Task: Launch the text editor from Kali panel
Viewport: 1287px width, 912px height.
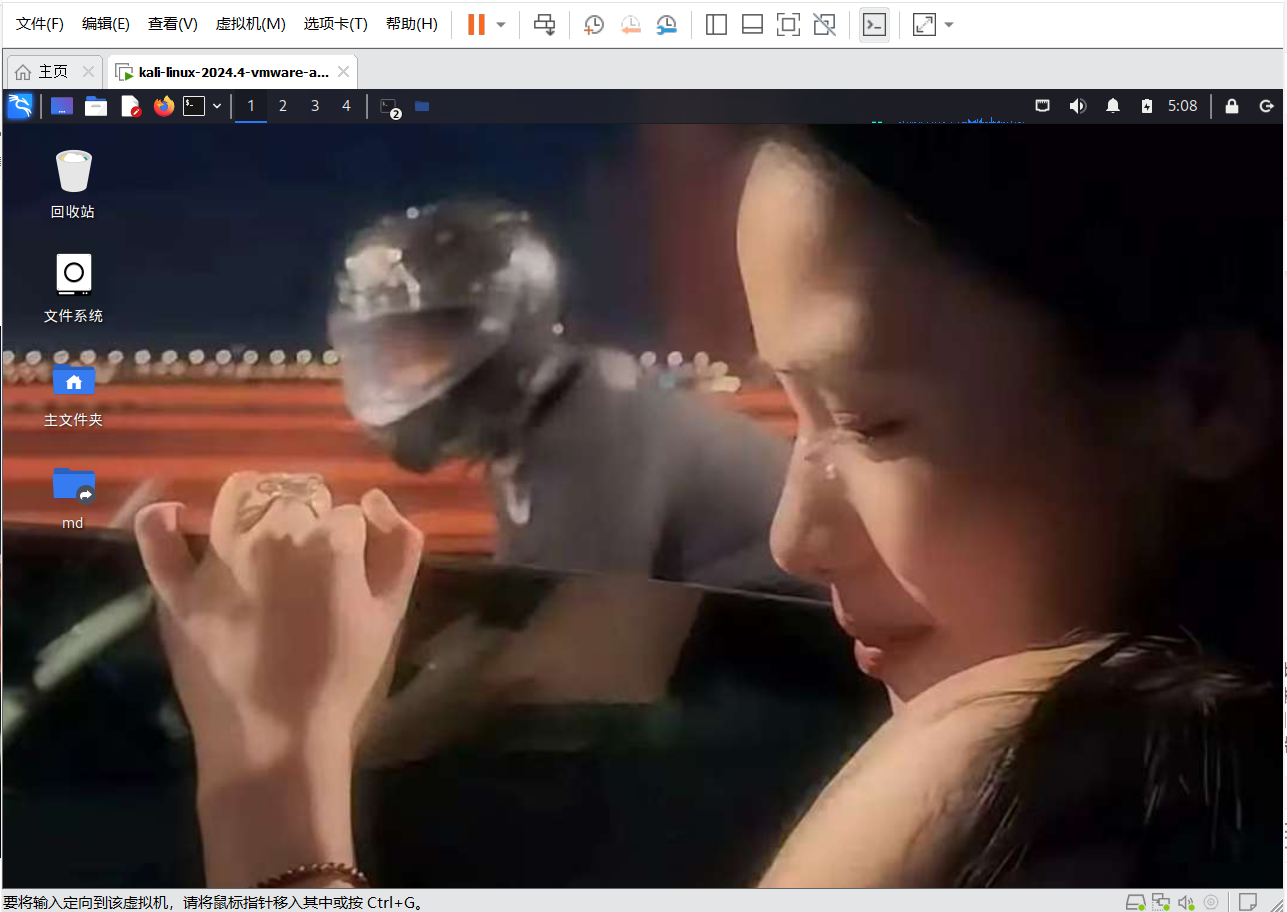Action: pos(130,106)
